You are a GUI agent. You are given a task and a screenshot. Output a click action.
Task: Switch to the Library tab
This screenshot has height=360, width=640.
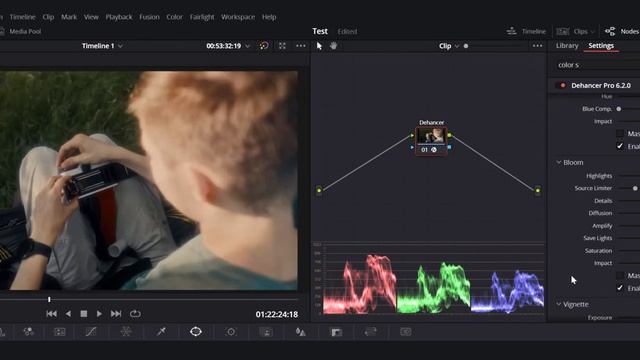[x=567, y=46]
